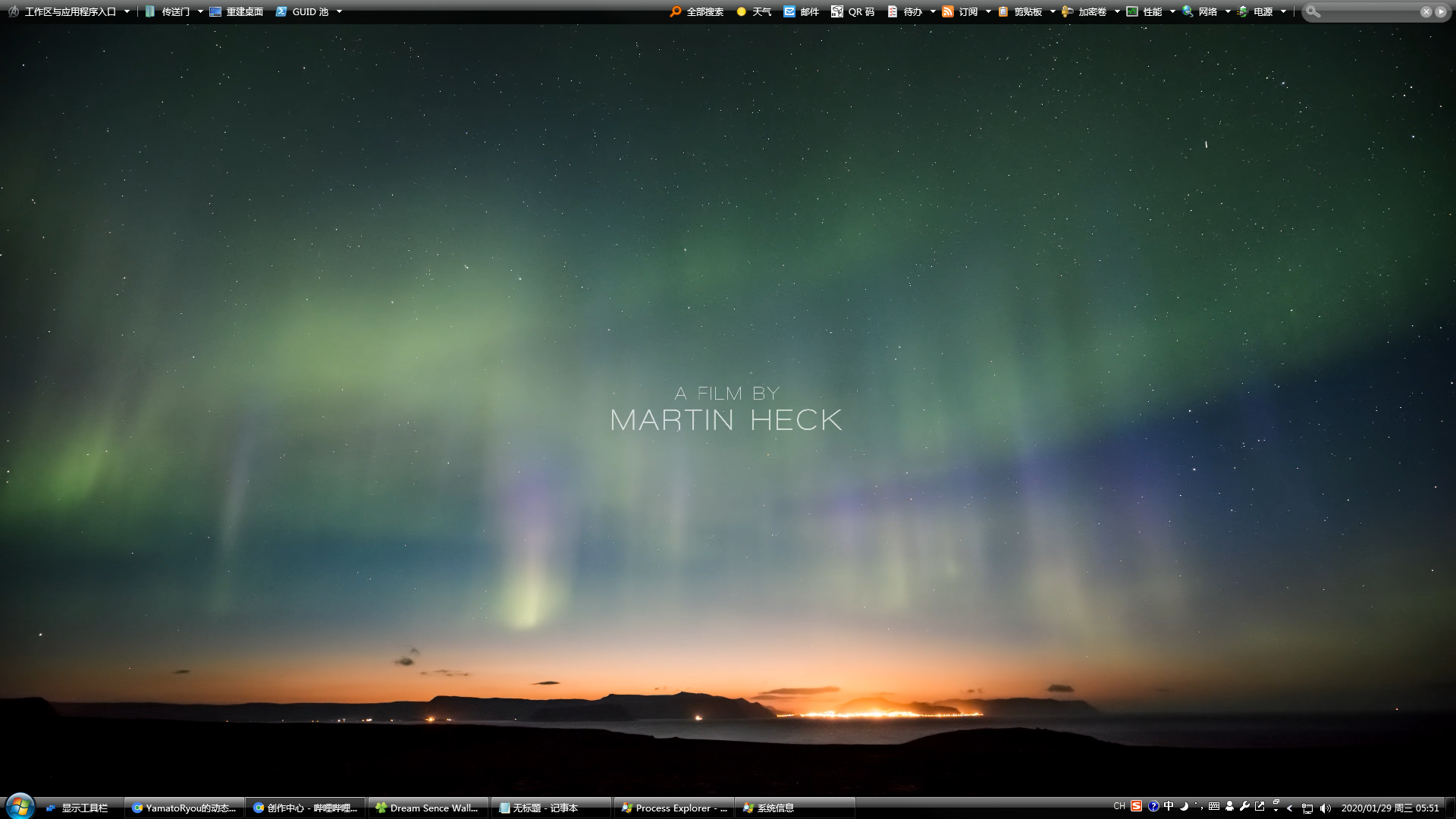Switch to Process Explorer taskbar window

(x=674, y=808)
